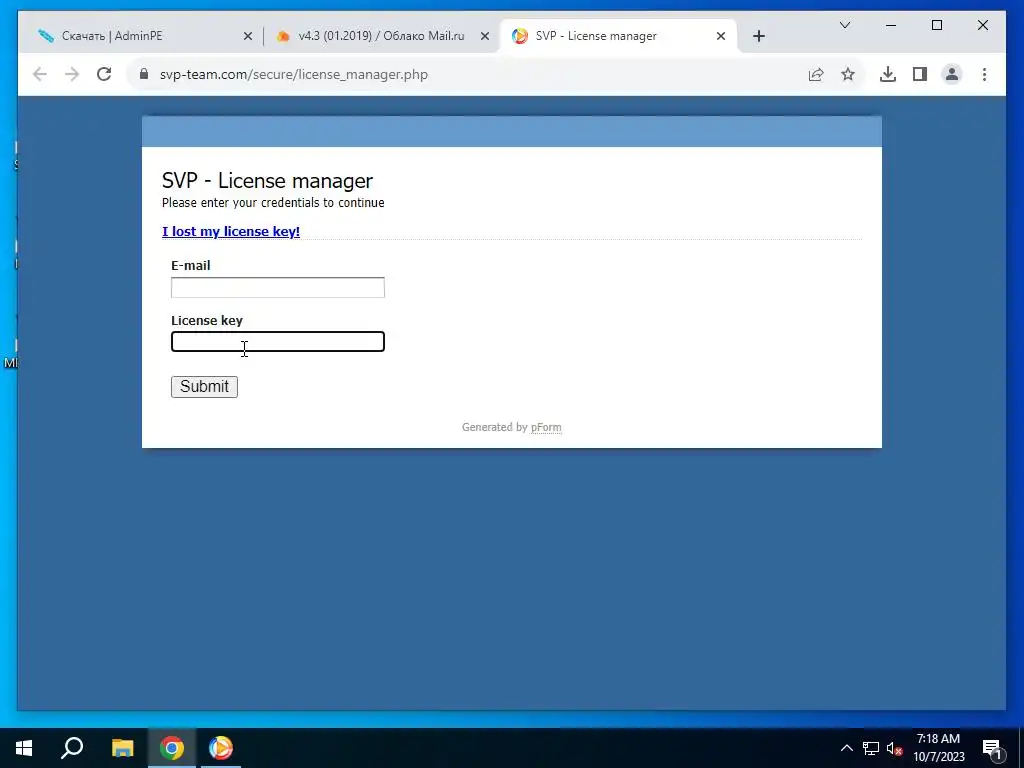
Task: Go back using the browser back arrow
Action: pos(40,74)
